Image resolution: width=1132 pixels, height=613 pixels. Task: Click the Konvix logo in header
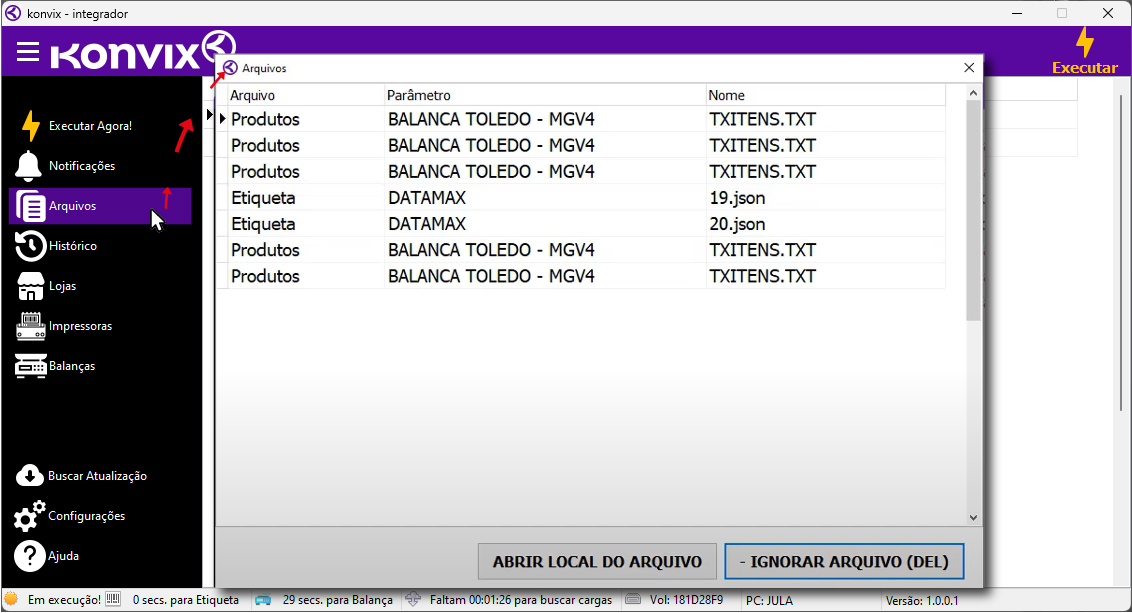click(142, 51)
